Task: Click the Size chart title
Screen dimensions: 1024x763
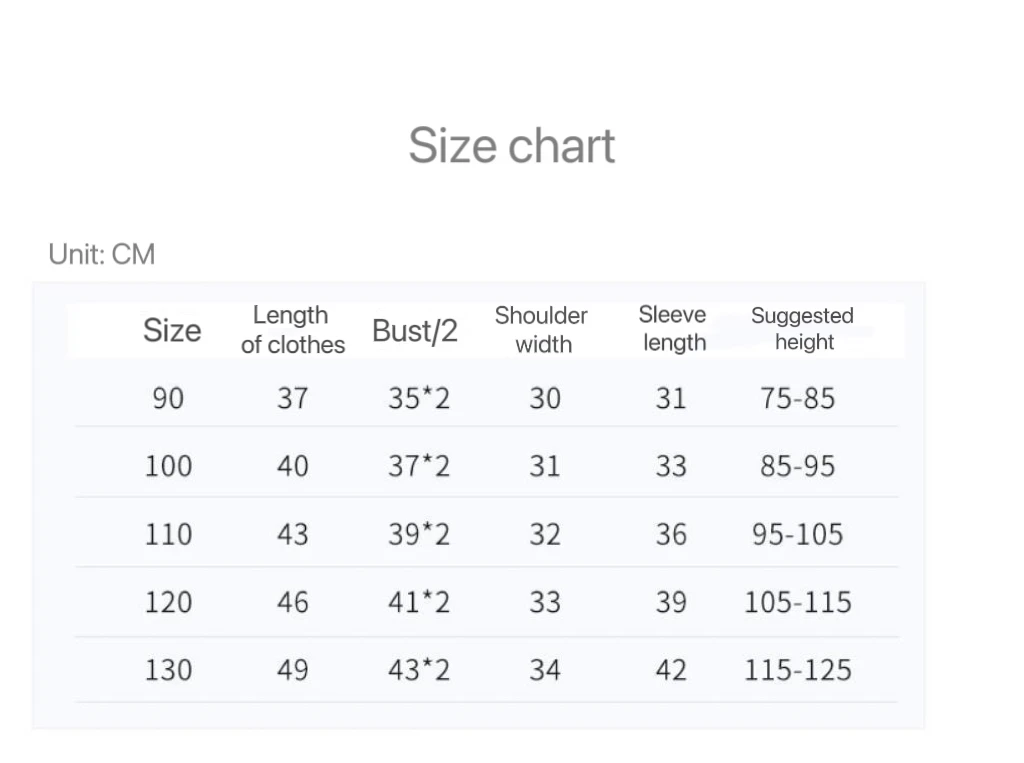Action: (511, 146)
